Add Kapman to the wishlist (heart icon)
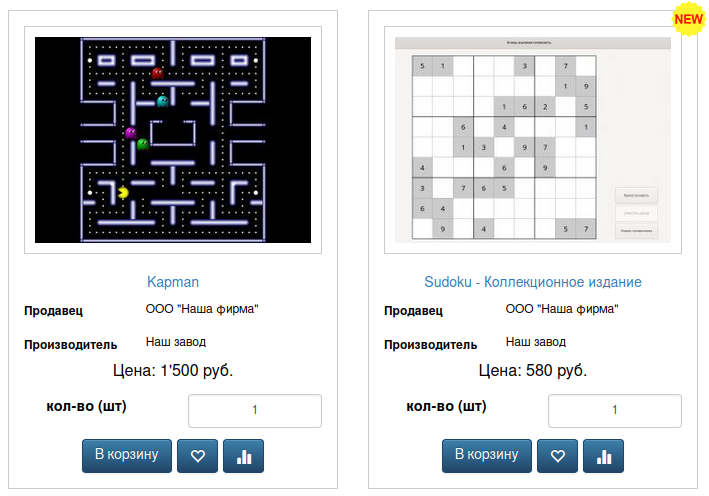The height and width of the screenshot is (496, 709). coord(197,456)
